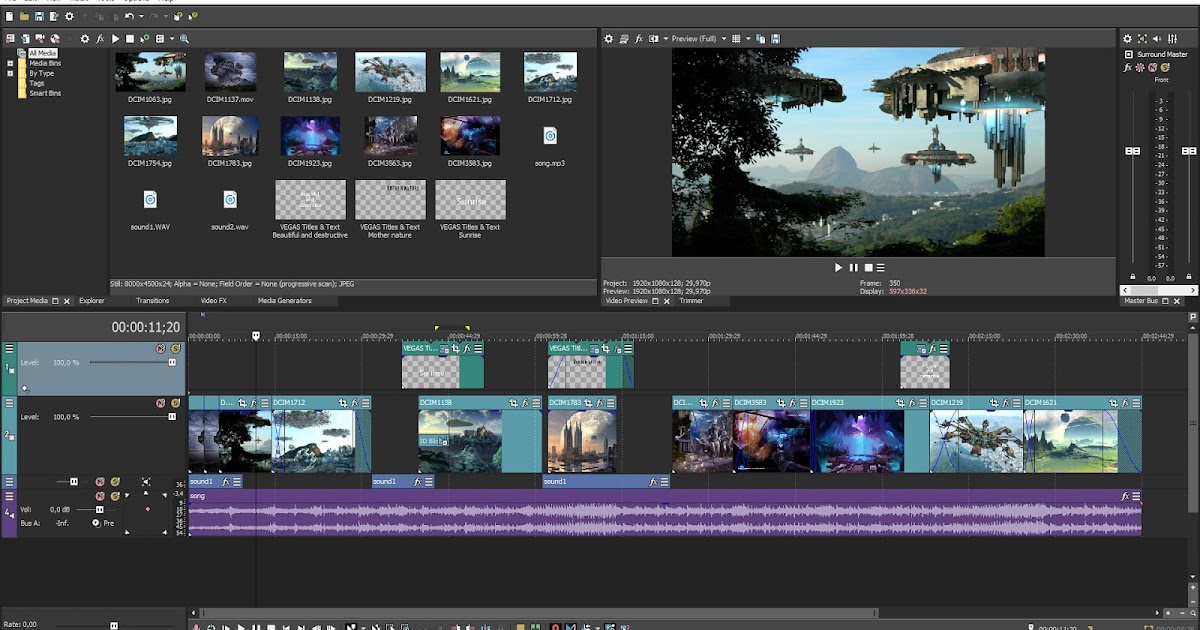
Task: Open the DCIM1923 clip menu button
Action: (x=922, y=403)
